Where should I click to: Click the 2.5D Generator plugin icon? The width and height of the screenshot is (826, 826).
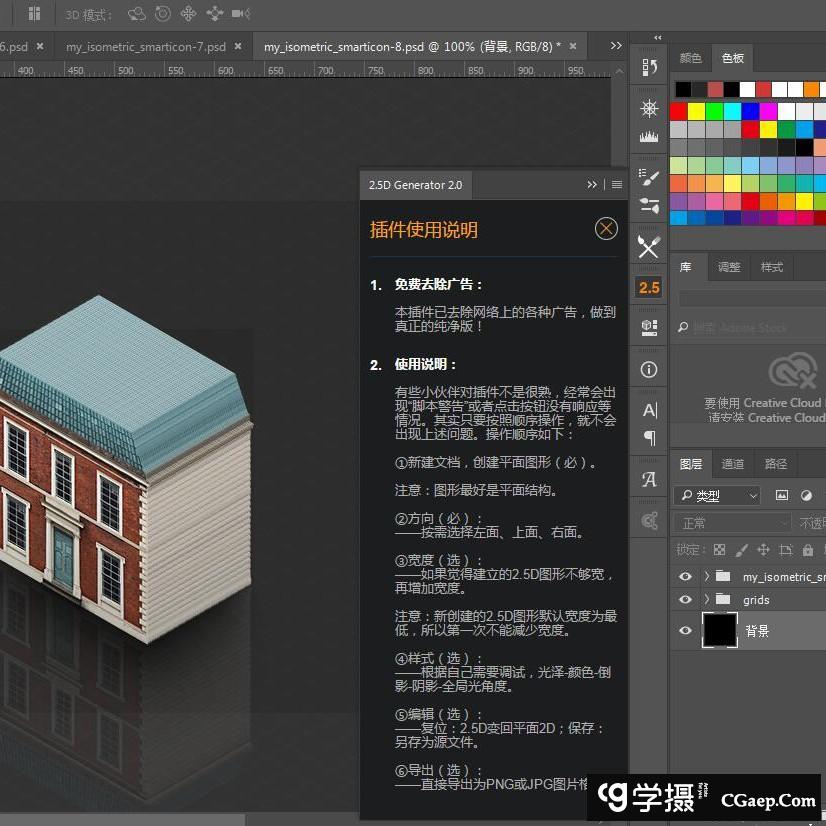pyautogui.click(x=649, y=288)
